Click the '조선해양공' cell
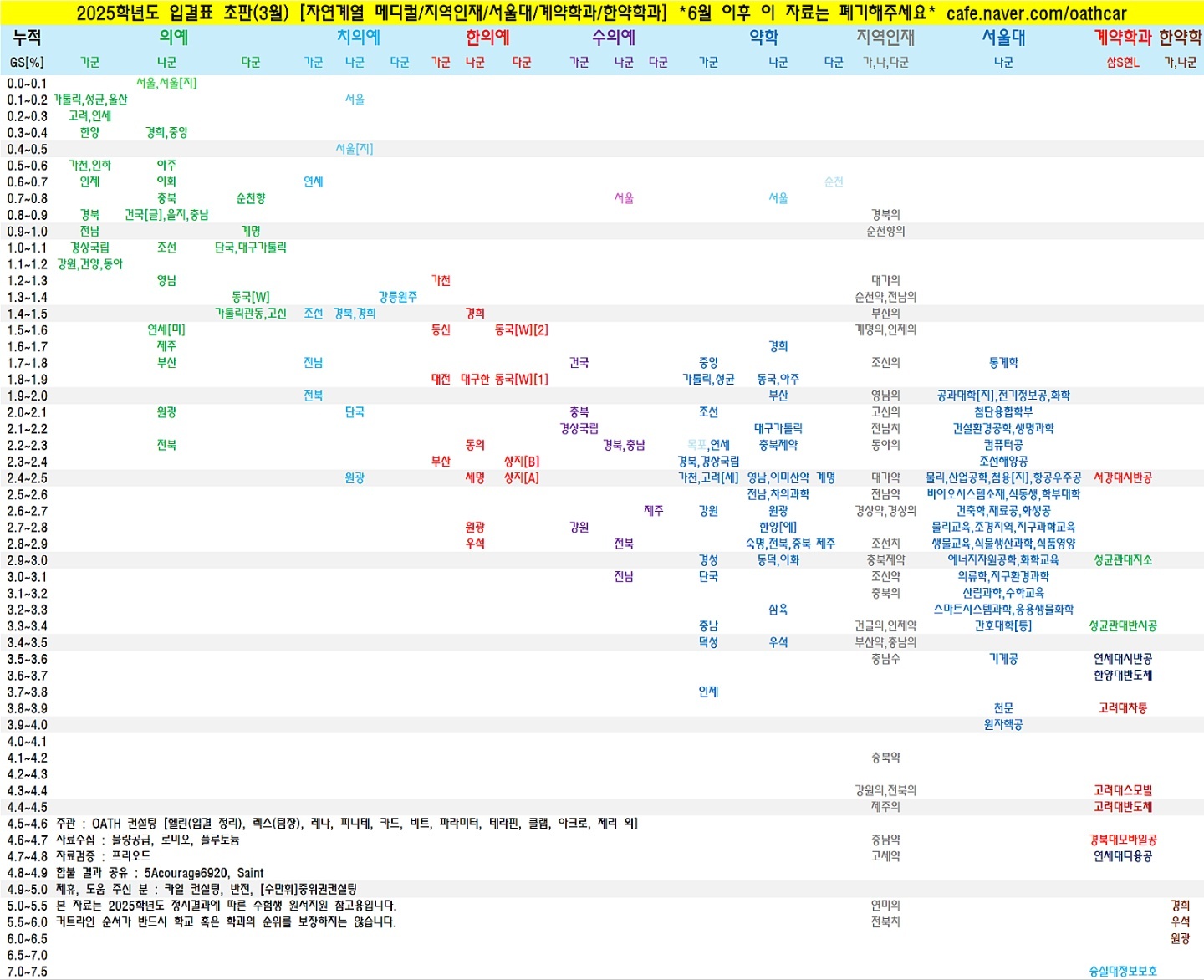 pos(1003,462)
